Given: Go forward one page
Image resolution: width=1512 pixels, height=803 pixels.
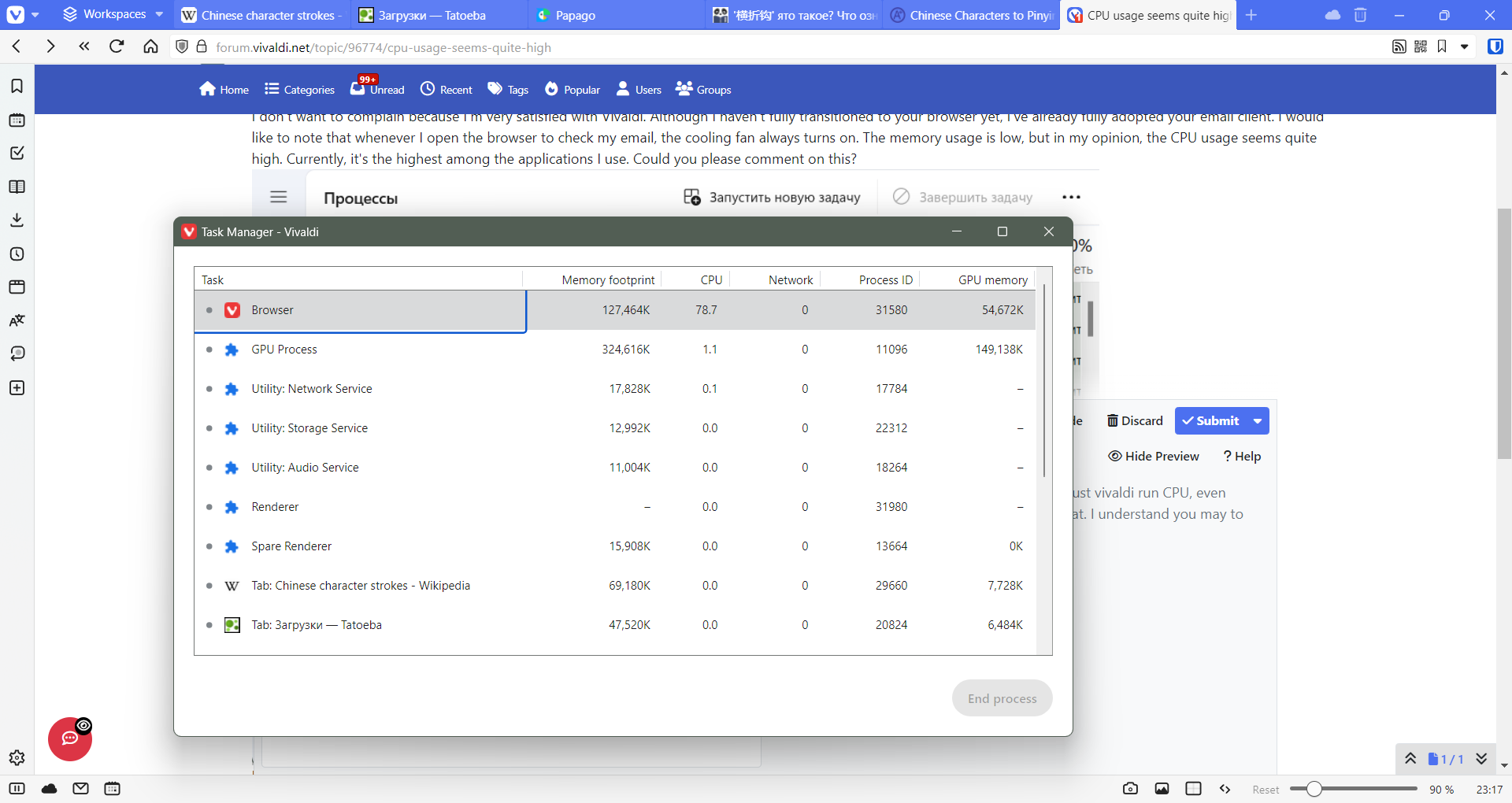Looking at the screenshot, I should pos(50,46).
